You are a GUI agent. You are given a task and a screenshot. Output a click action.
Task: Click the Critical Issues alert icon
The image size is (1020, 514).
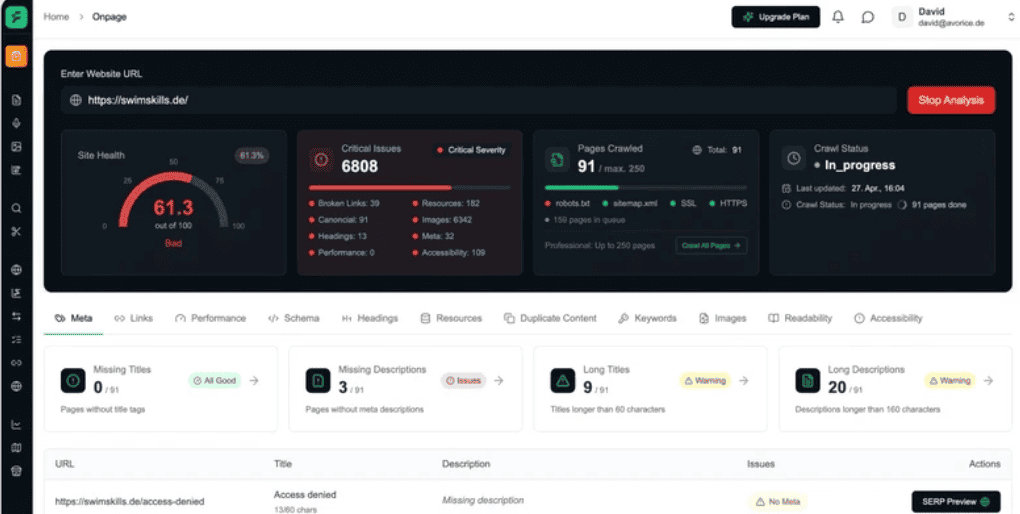321,159
